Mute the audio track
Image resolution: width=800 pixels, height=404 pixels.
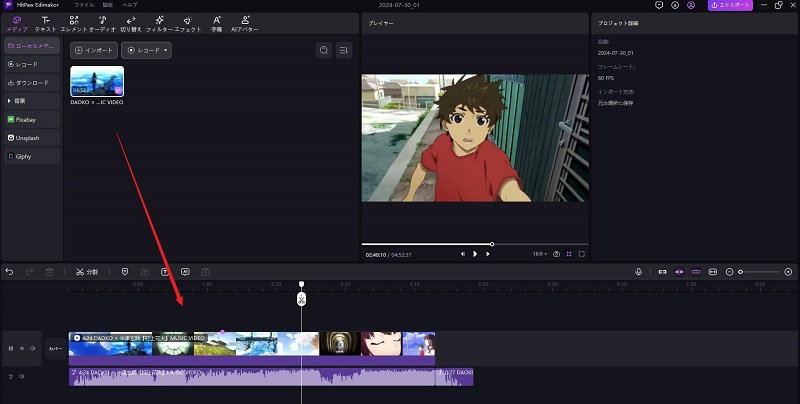click(x=22, y=376)
